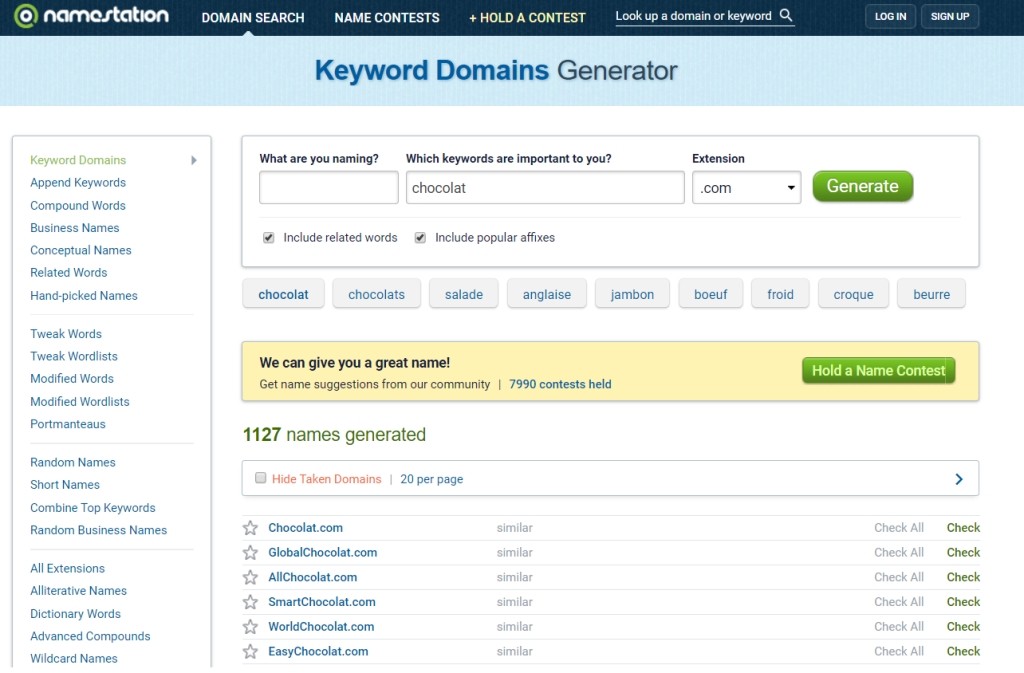Image resolution: width=1024 pixels, height=673 pixels.
Task: Open Business Names in the sidebar
Action: tap(74, 228)
